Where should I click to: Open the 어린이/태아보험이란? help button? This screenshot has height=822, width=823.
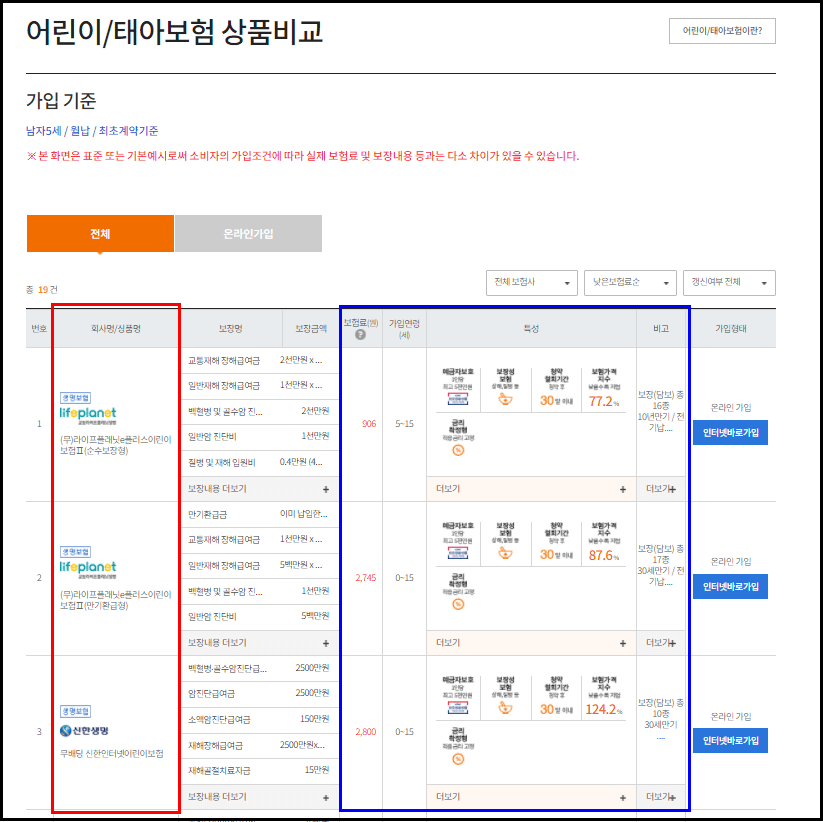(723, 31)
